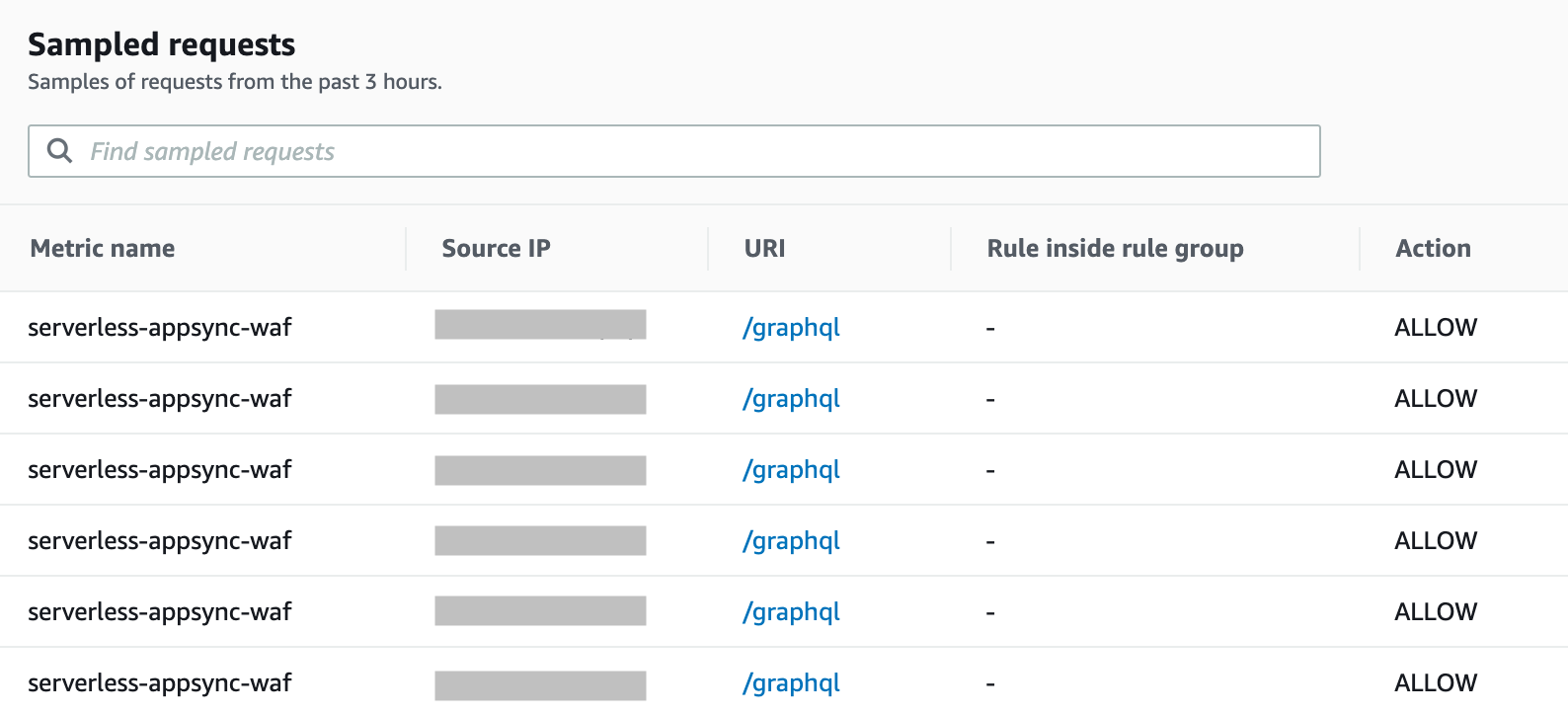Click the redacted Source IP in second row
The width and height of the screenshot is (1568, 715).
point(540,399)
